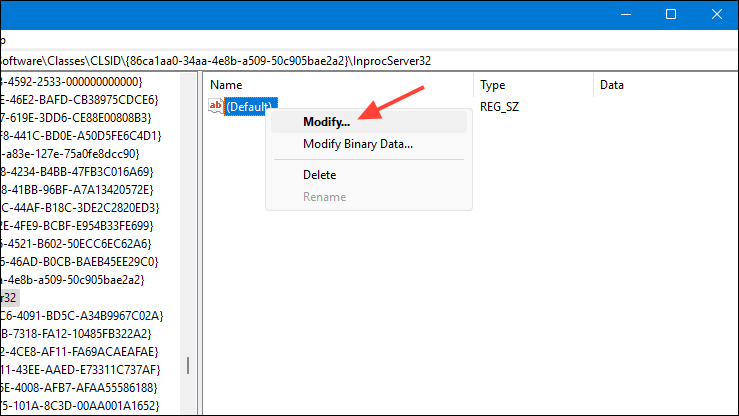Viewport: 739px width, 416px height.
Task: Select the key ending 96BF-A7A13420572E}
Action: point(77,189)
